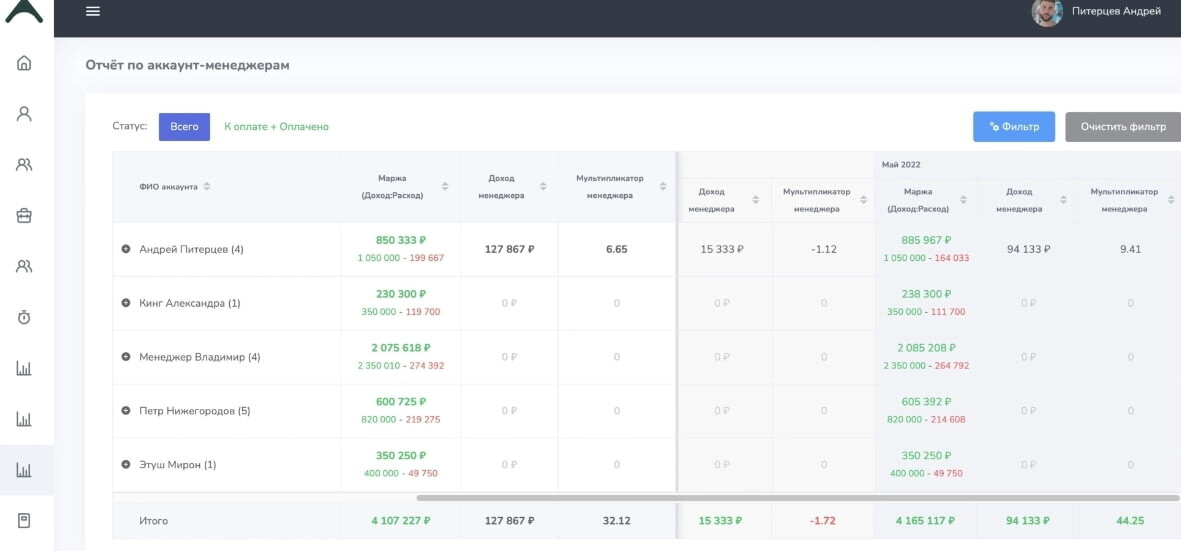
Task: Select the Всего status filter
Action: tap(184, 127)
